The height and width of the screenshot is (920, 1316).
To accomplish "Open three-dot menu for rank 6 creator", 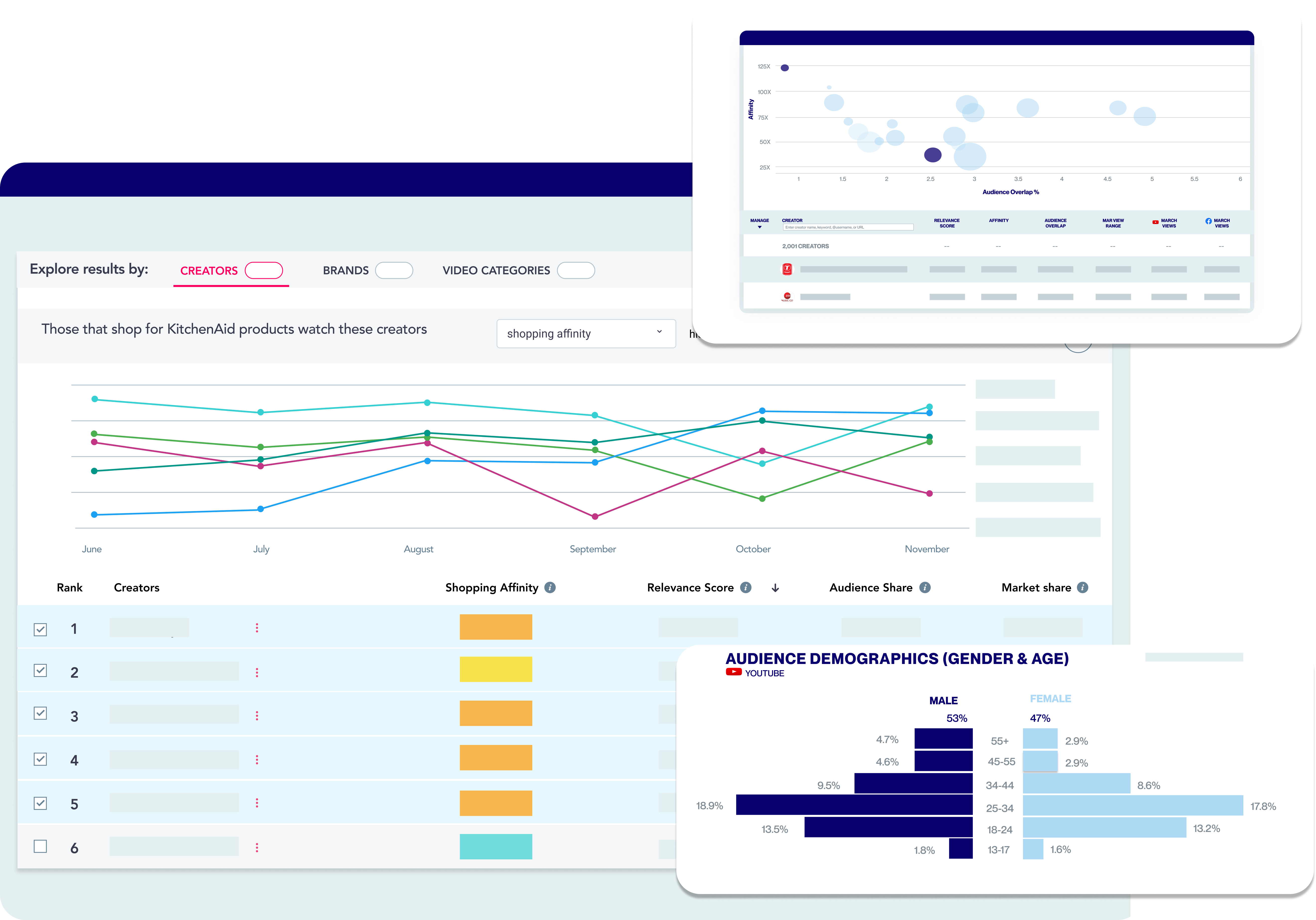I will [x=257, y=847].
